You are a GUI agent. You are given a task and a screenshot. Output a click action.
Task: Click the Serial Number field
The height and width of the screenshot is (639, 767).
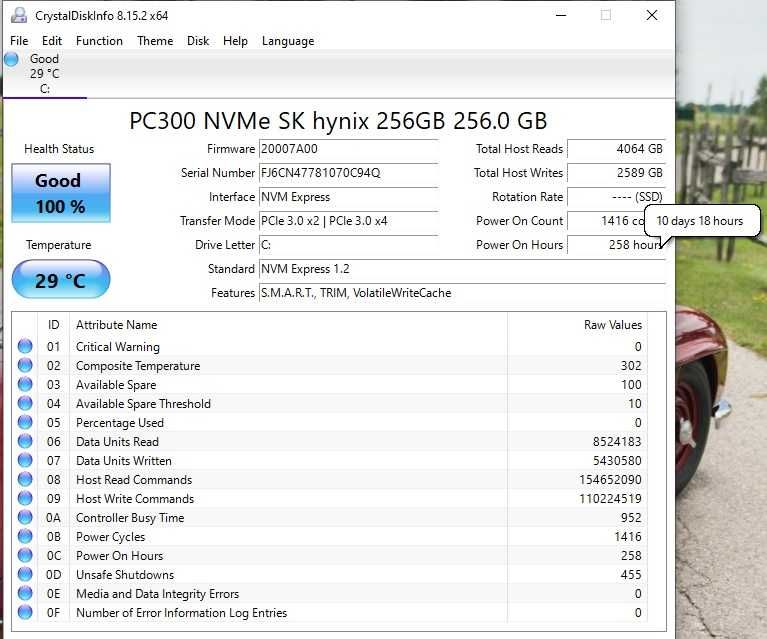(x=348, y=173)
